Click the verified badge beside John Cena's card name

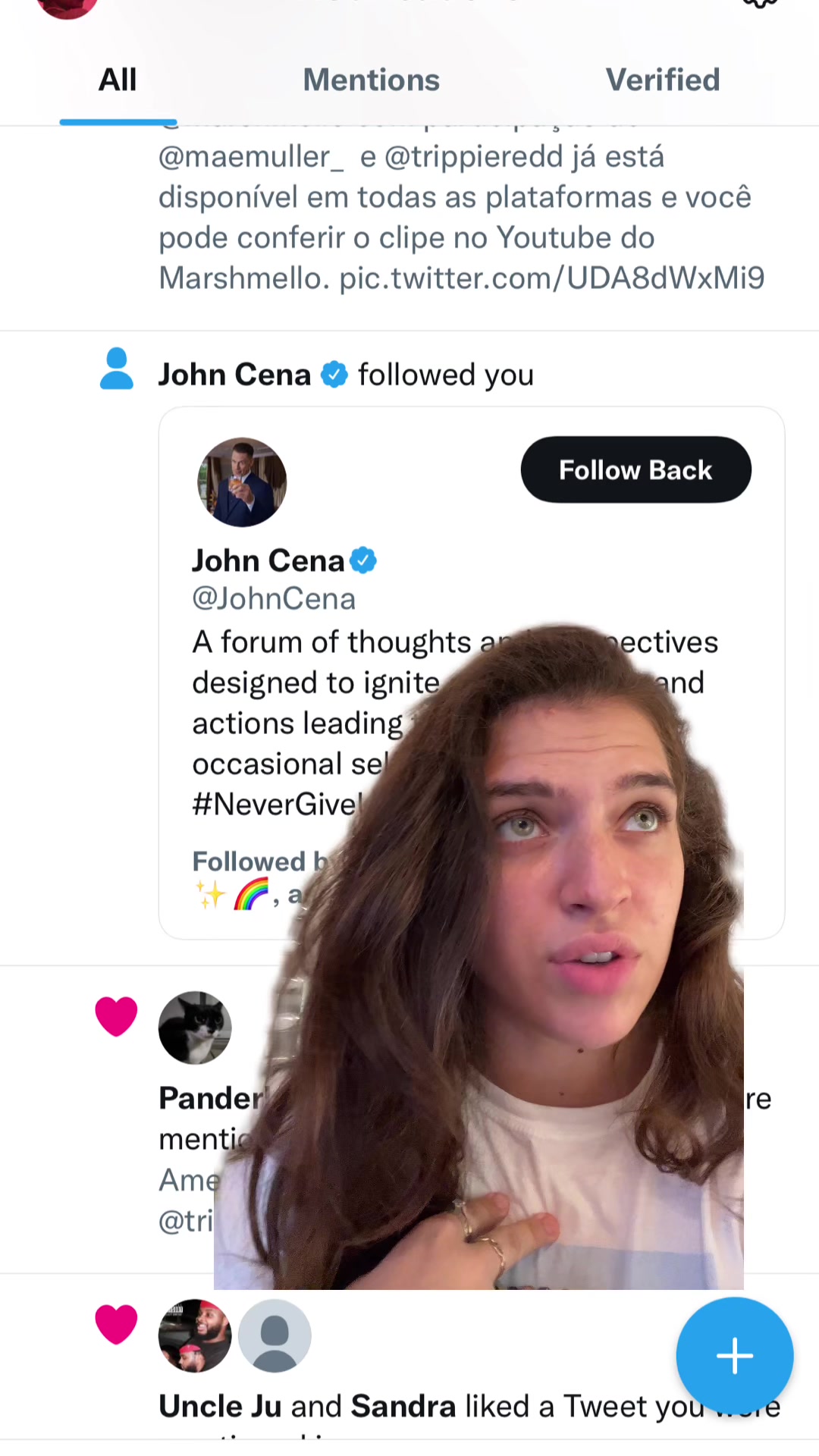[363, 560]
